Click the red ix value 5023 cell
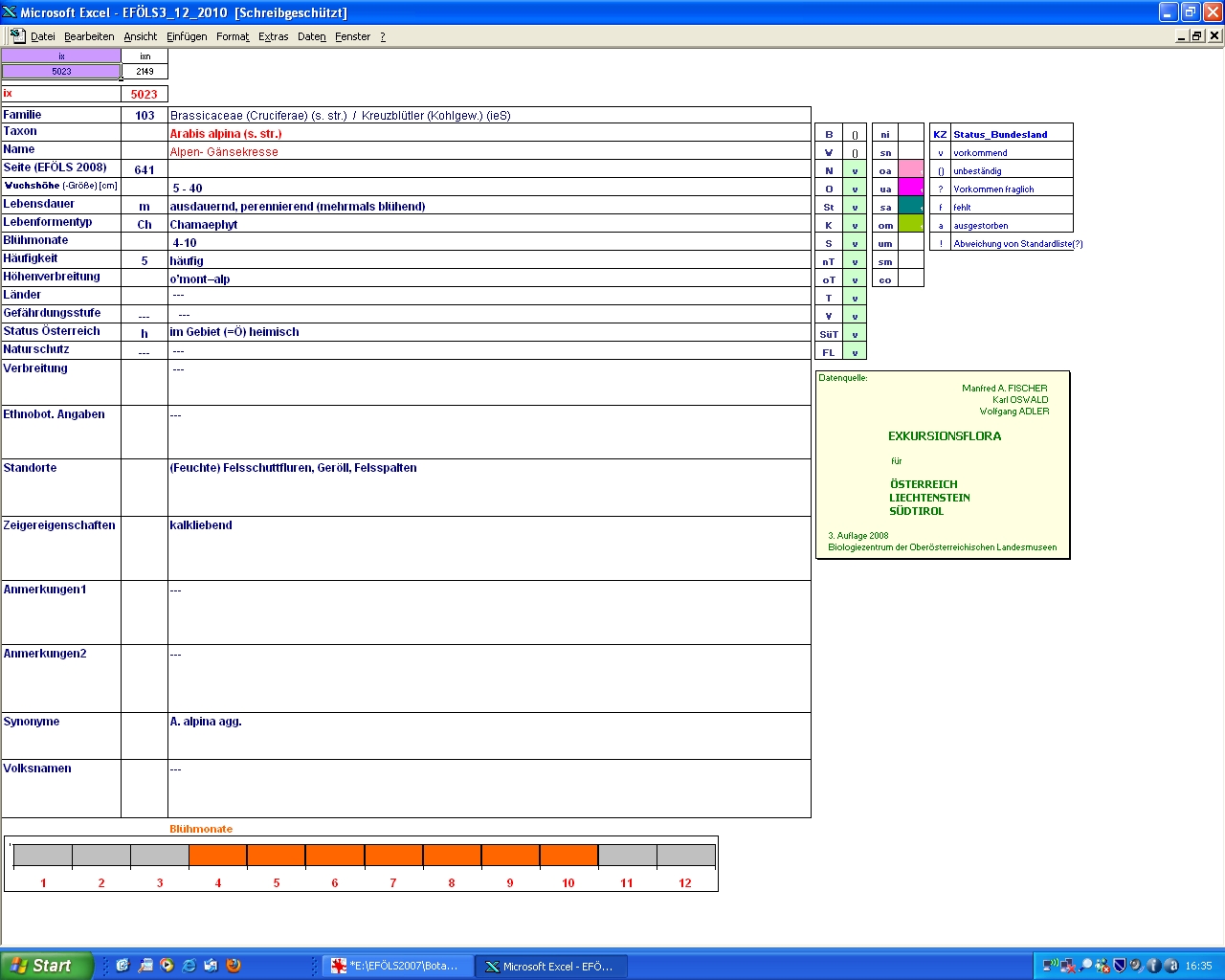The width and height of the screenshot is (1225, 980). pos(145,94)
